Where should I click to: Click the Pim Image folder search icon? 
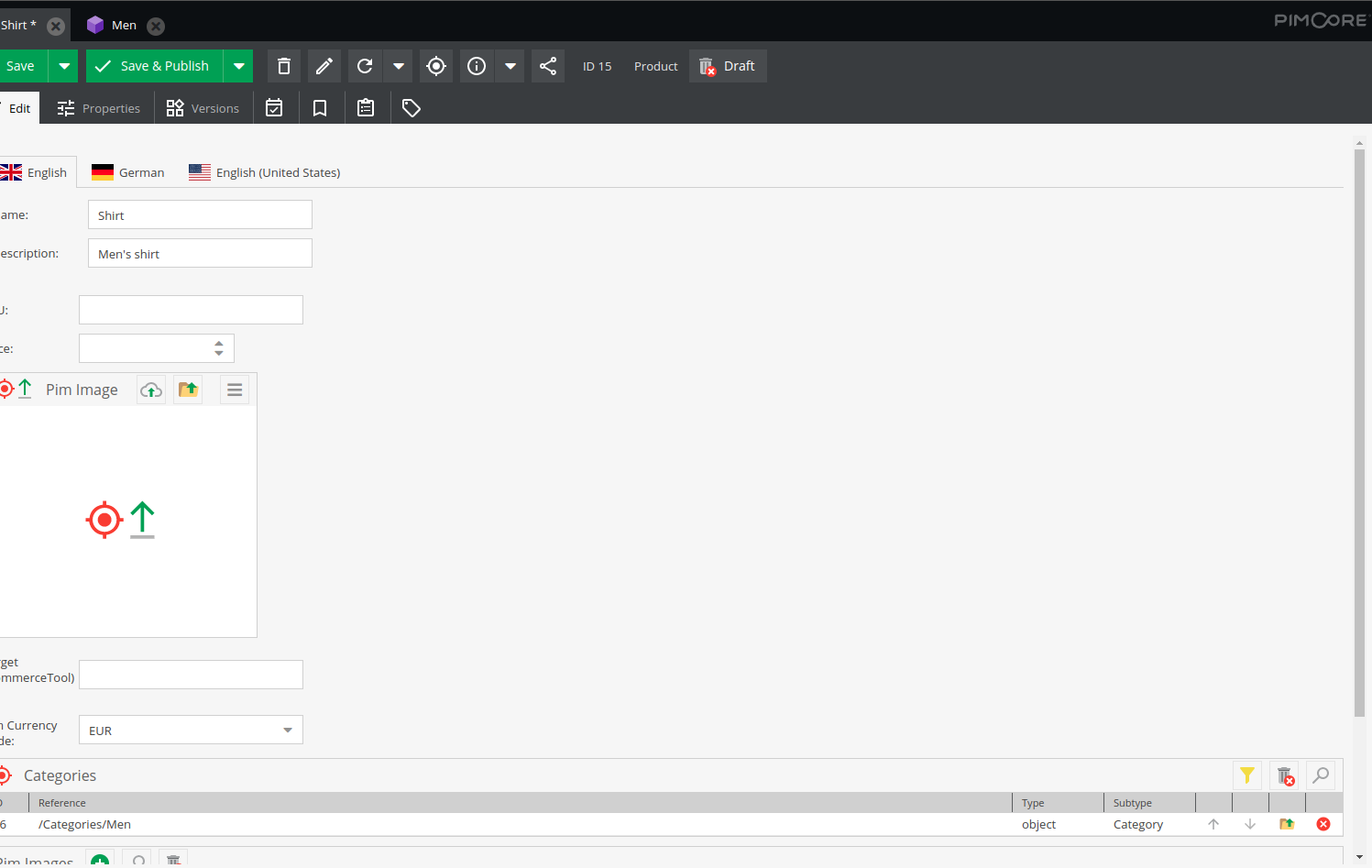coord(188,390)
